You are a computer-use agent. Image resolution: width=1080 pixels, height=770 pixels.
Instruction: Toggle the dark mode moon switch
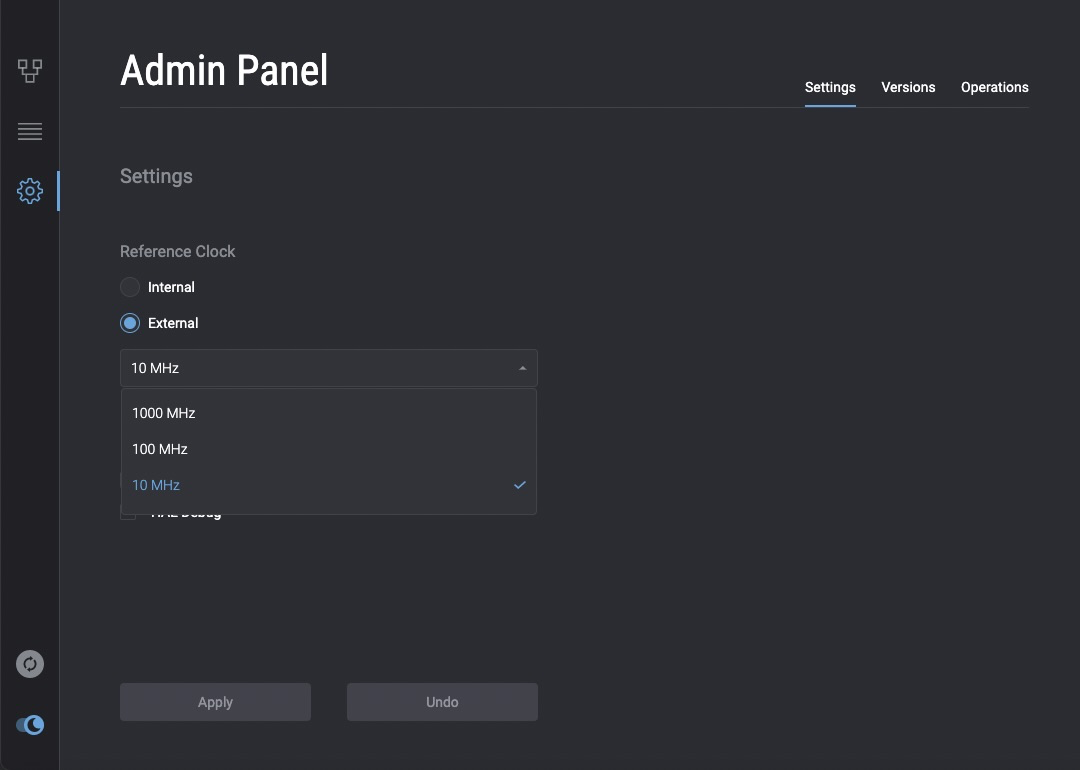coord(30,725)
